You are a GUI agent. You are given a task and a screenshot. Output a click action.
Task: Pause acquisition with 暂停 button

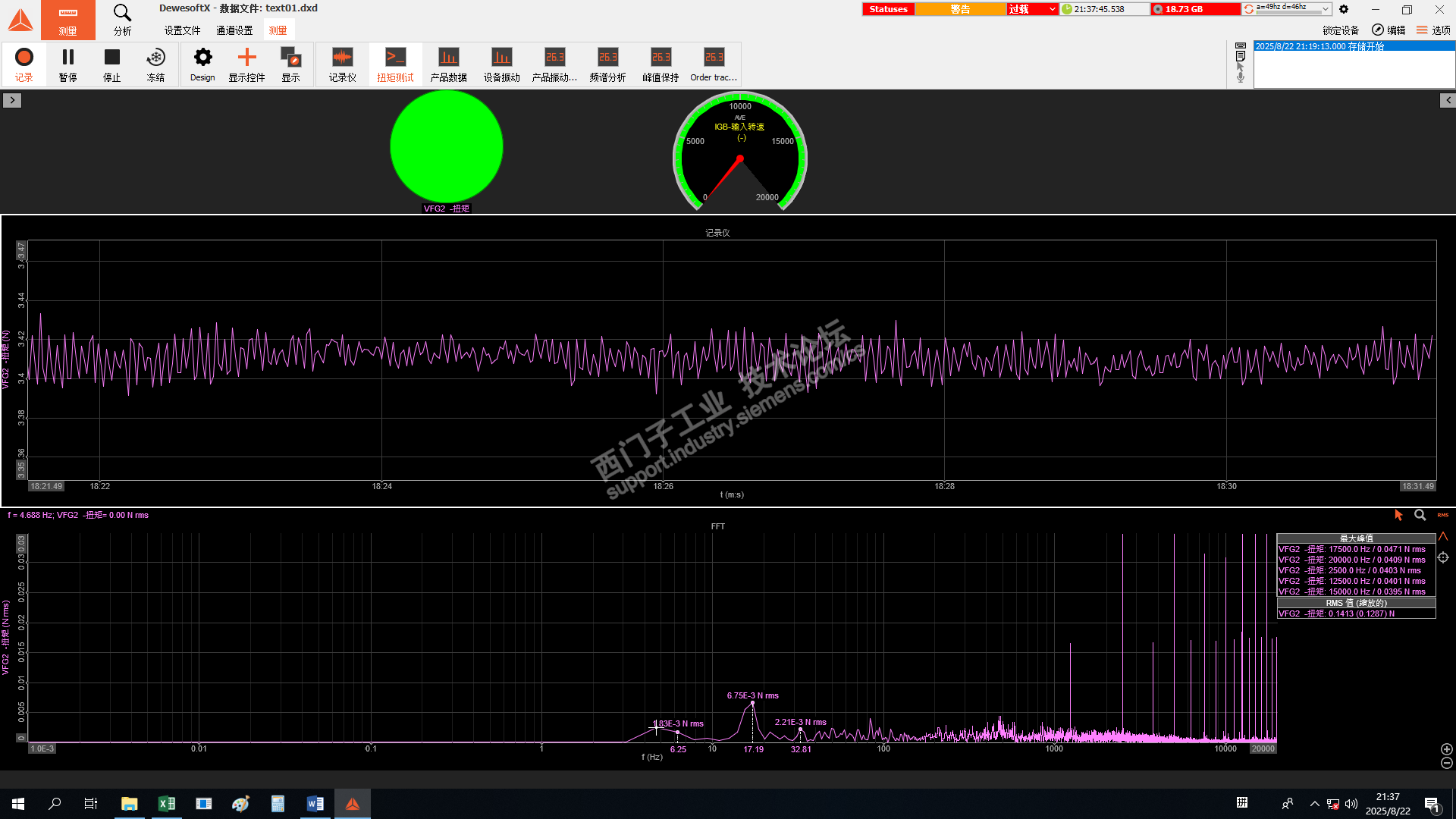[68, 64]
